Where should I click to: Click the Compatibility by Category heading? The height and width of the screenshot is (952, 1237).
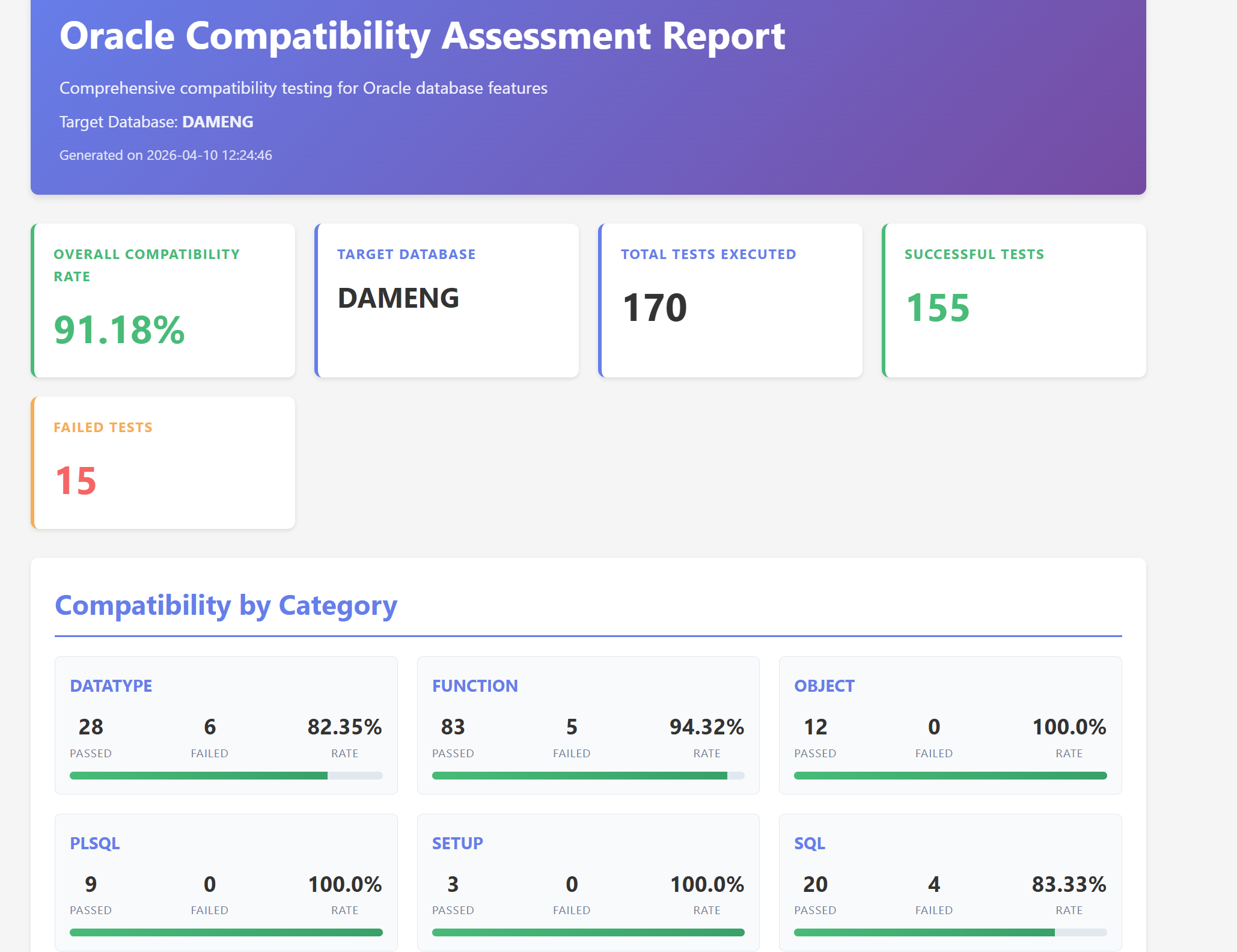[225, 605]
